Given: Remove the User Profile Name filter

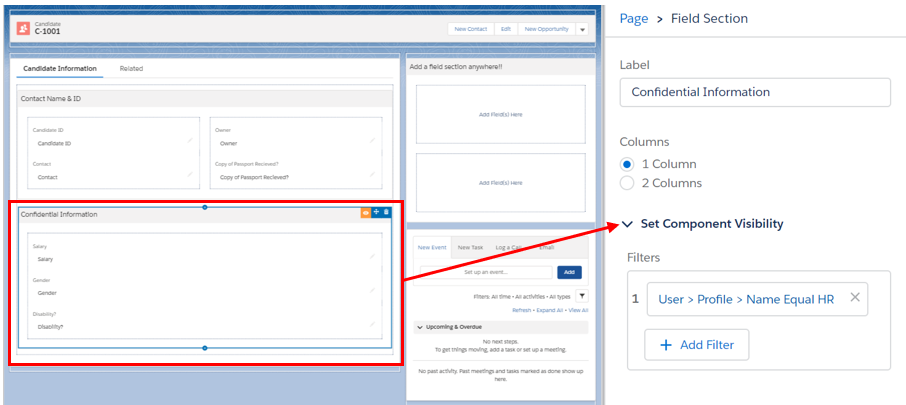Looking at the screenshot, I should (x=854, y=297).
